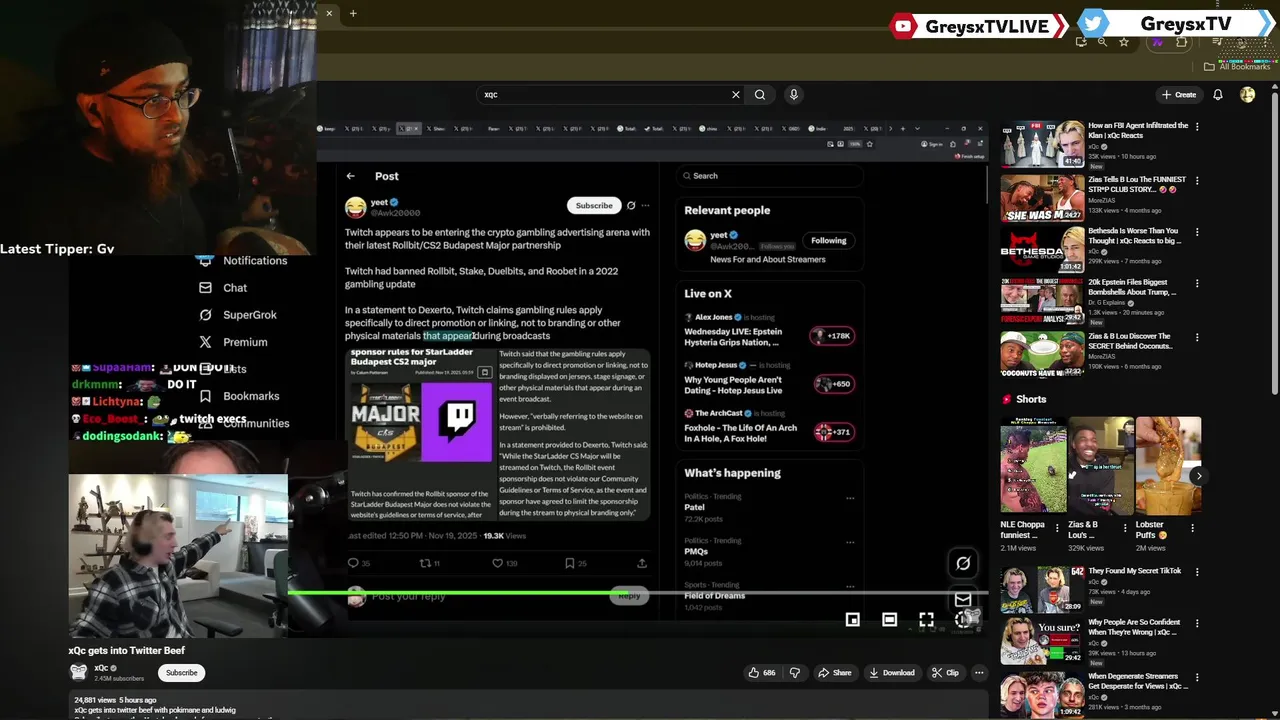Open the xQc channel avatar below video
The width and height of the screenshot is (1280, 720).
click(x=79, y=672)
